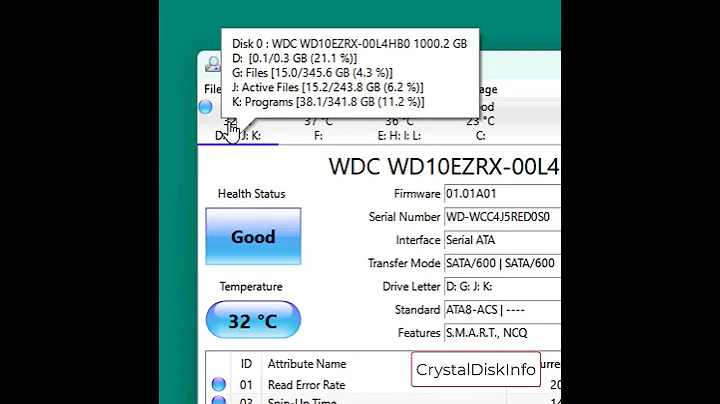Open the File menu
Screen dimensions: 720x404
(x=212, y=89)
